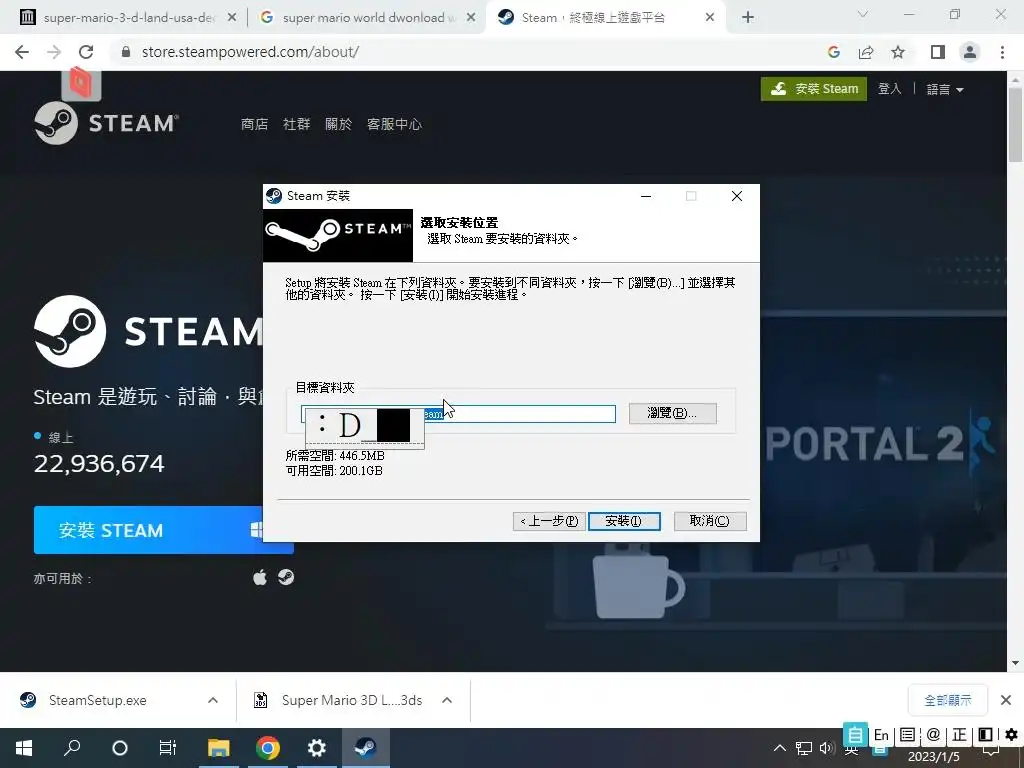Click the IME toolbar settings gear

point(1012,735)
